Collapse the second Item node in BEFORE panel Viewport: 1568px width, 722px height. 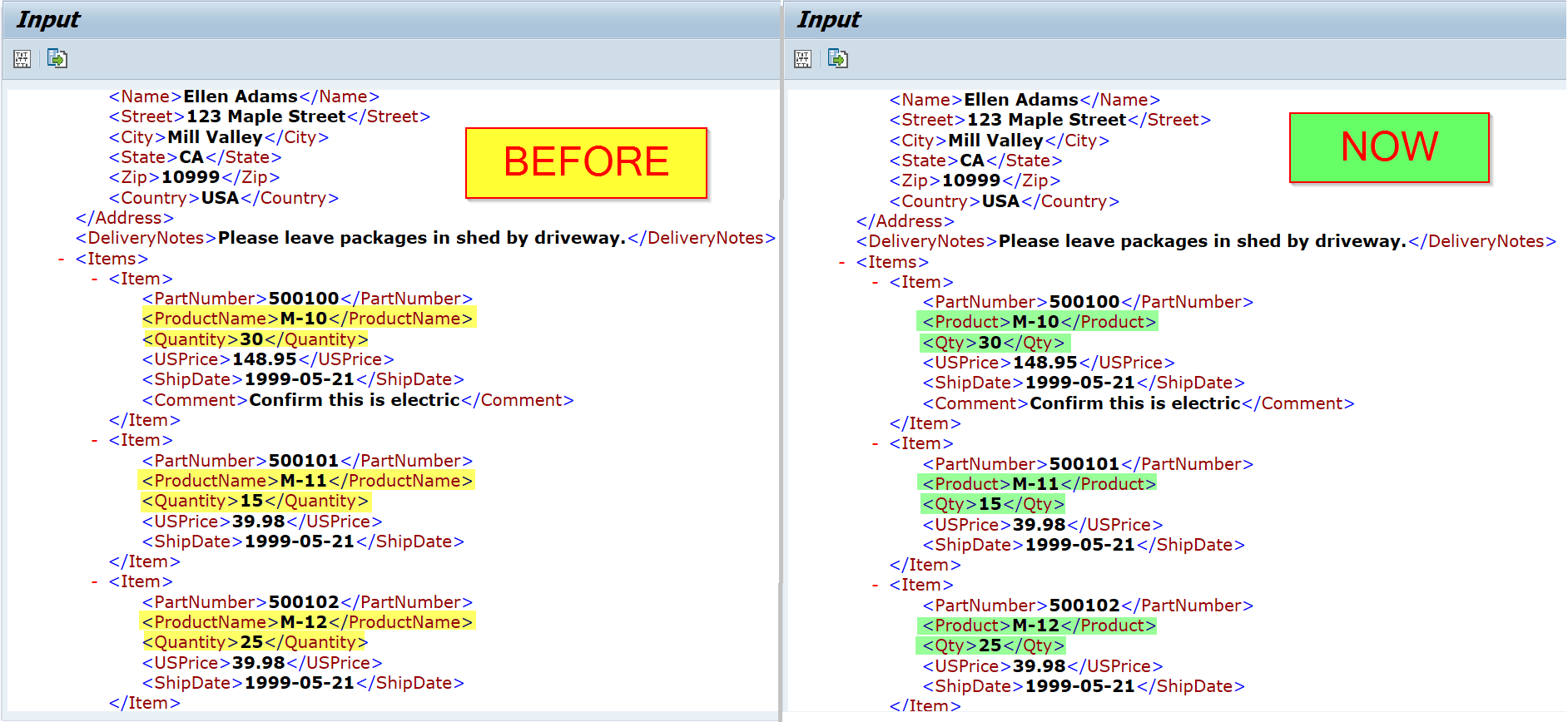coord(95,441)
